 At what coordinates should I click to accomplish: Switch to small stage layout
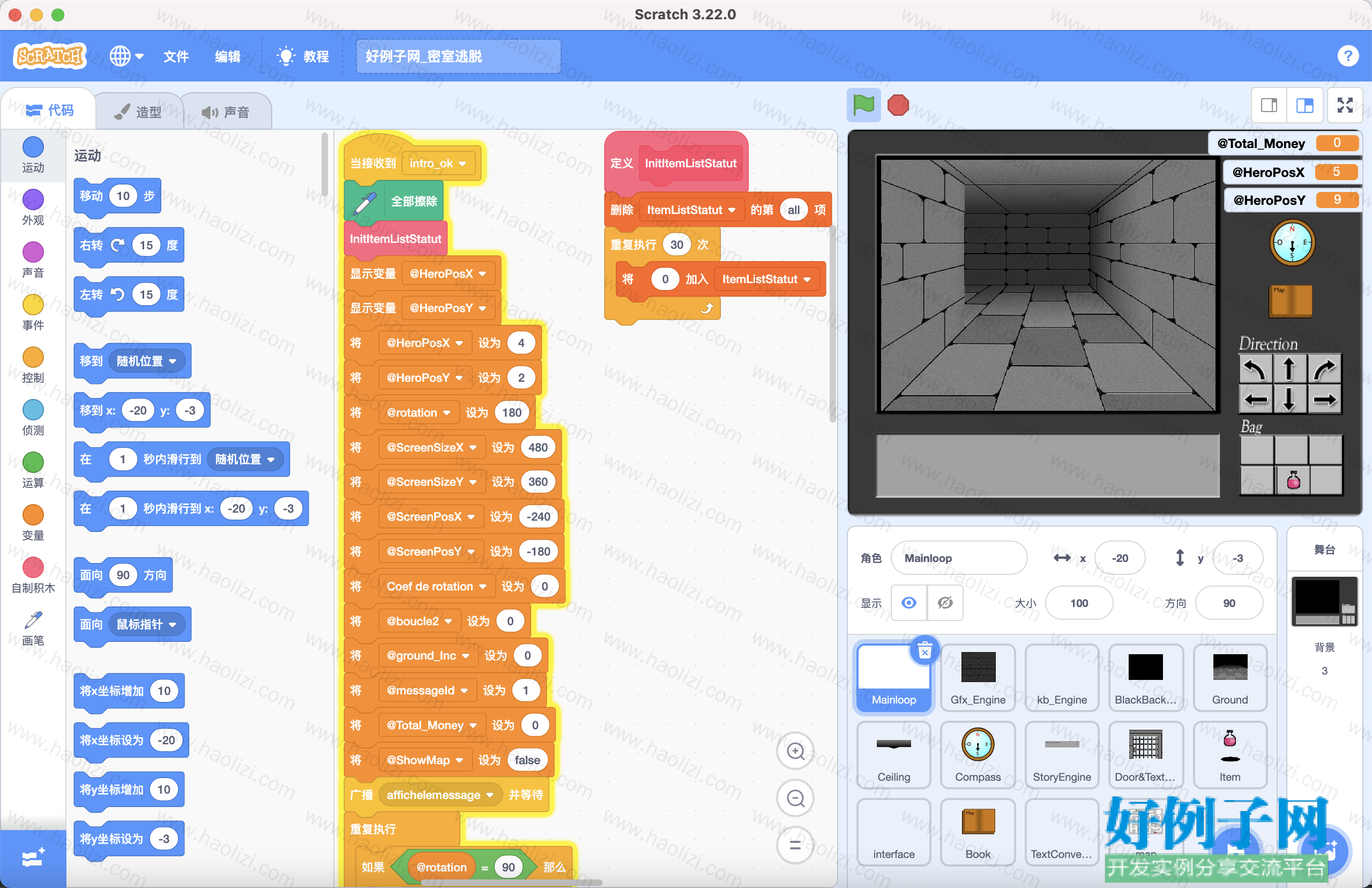(1269, 105)
